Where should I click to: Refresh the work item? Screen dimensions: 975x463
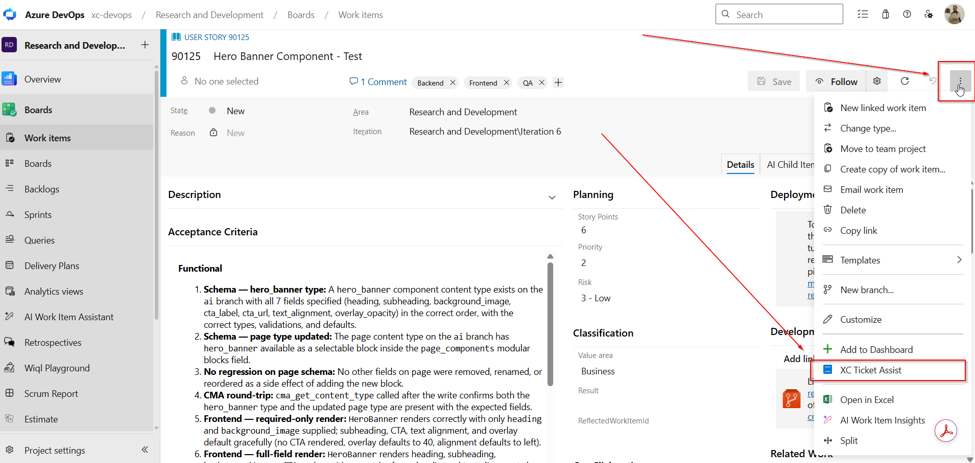coord(905,81)
